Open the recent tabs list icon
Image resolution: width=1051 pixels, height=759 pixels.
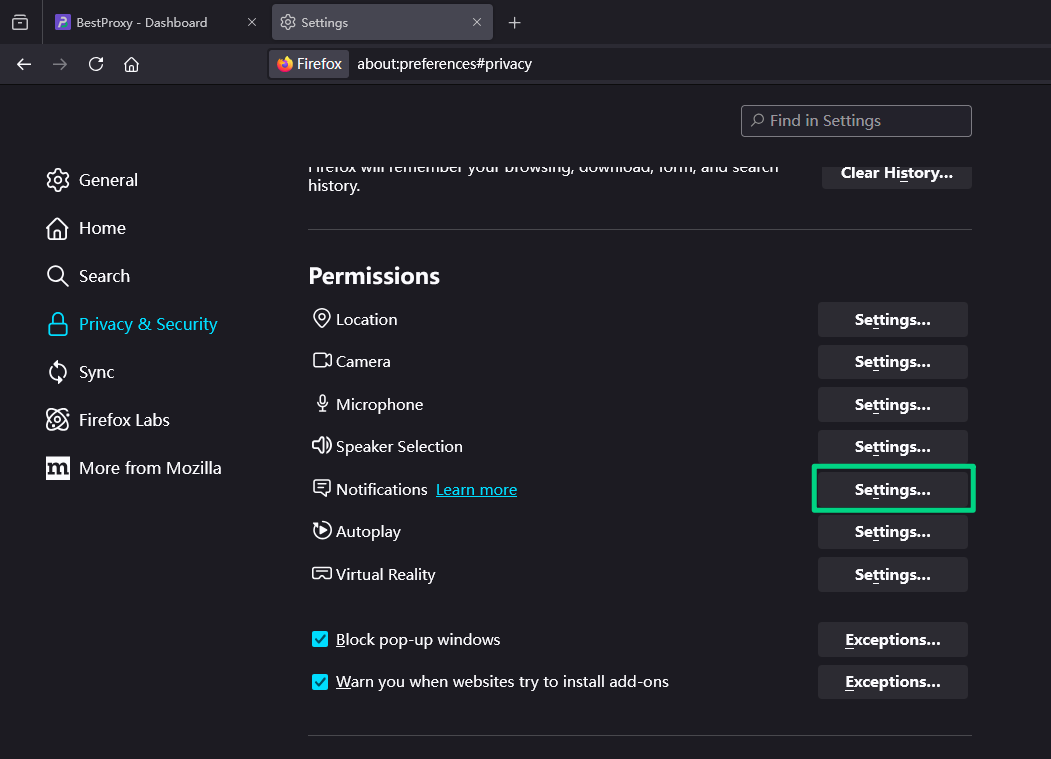click(20, 22)
